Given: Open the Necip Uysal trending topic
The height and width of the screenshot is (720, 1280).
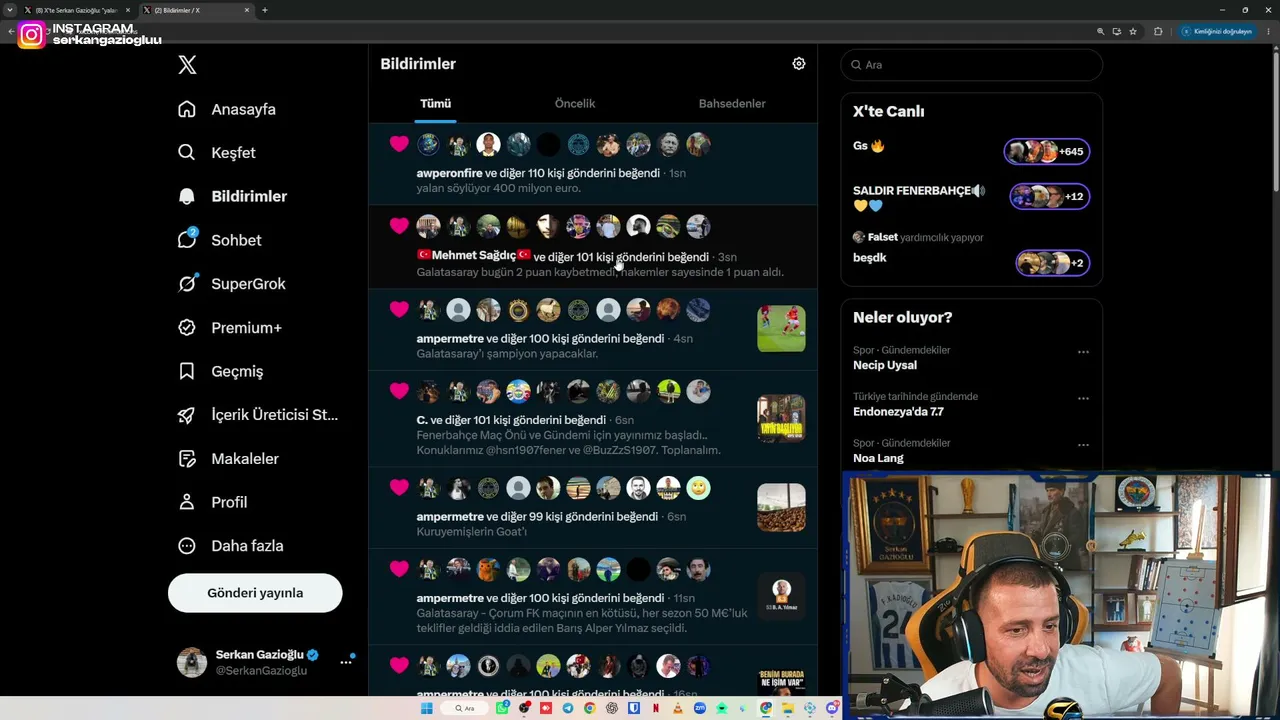Looking at the screenshot, I should 885,365.
